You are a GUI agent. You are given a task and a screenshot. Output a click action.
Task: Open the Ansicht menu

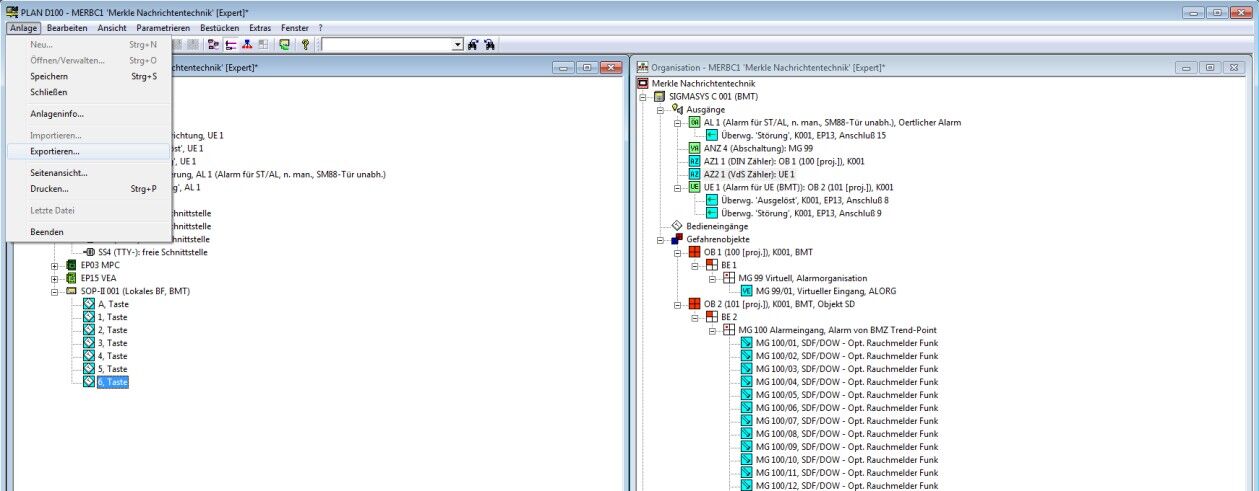click(x=112, y=28)
